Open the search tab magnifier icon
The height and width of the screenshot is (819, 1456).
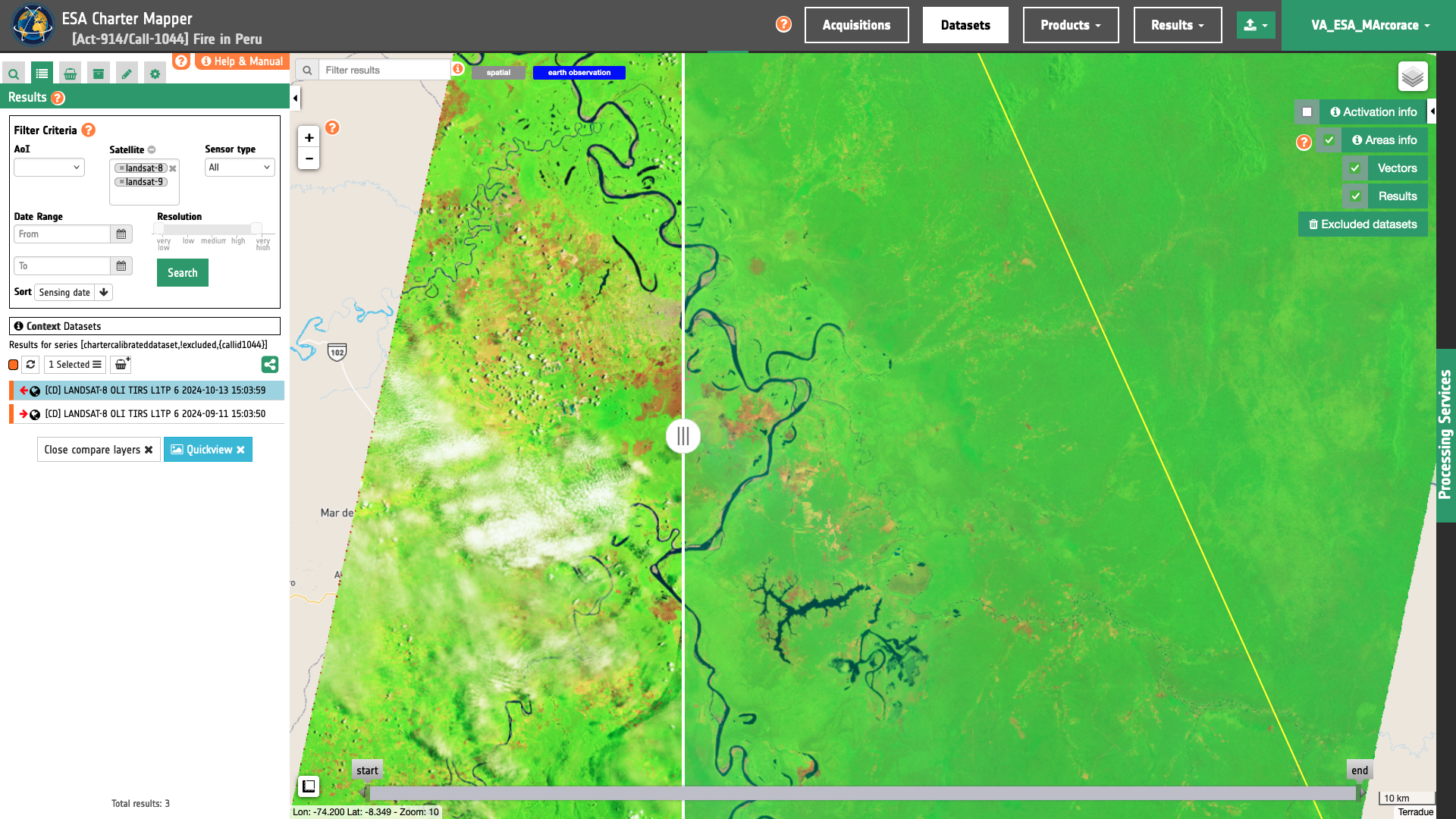coord(14,74)
